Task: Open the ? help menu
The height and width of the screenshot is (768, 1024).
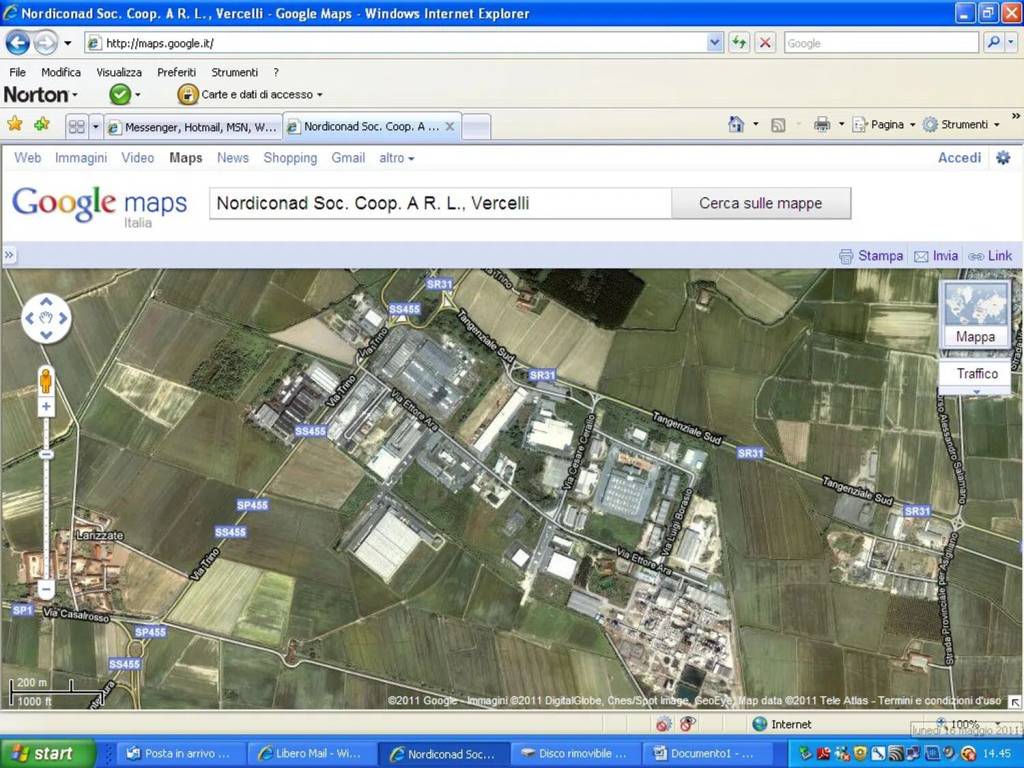Action: click(276, 72)
